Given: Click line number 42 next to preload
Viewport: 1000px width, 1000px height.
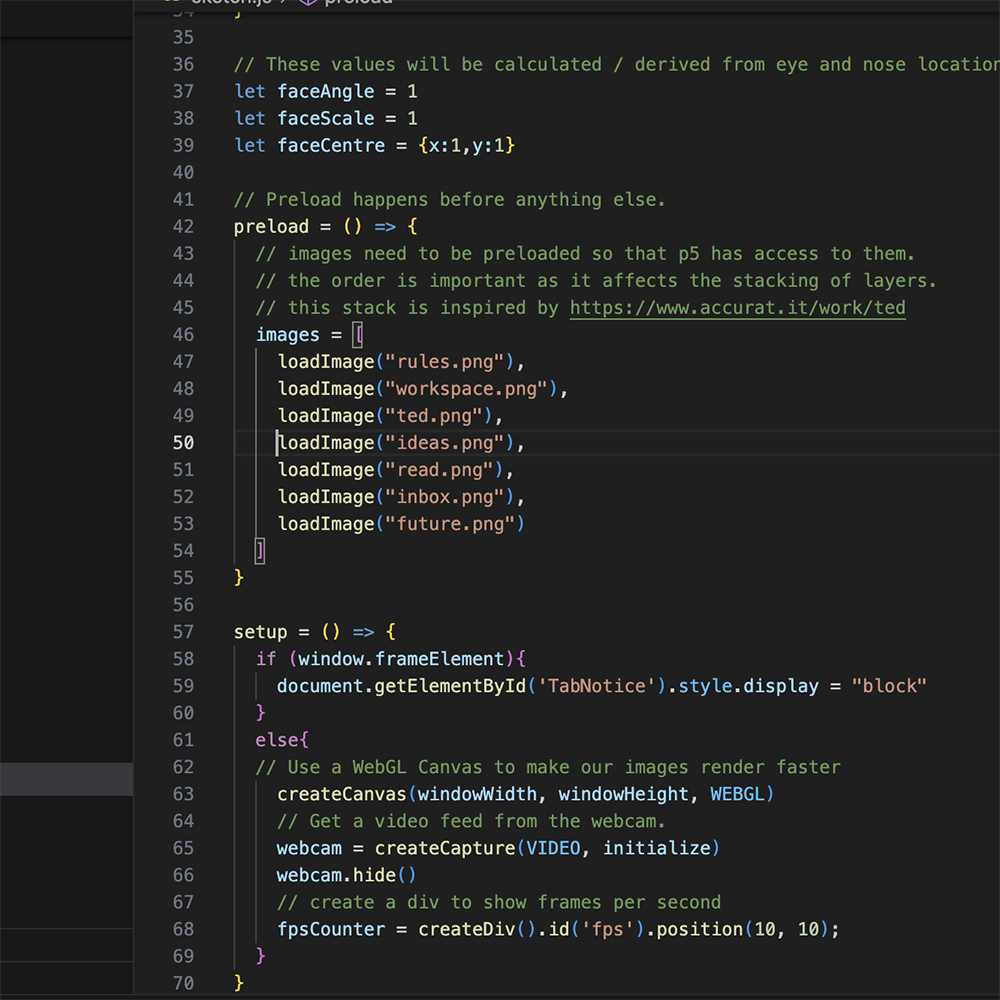Looking at the screenshot, I should tap(183, 226).
